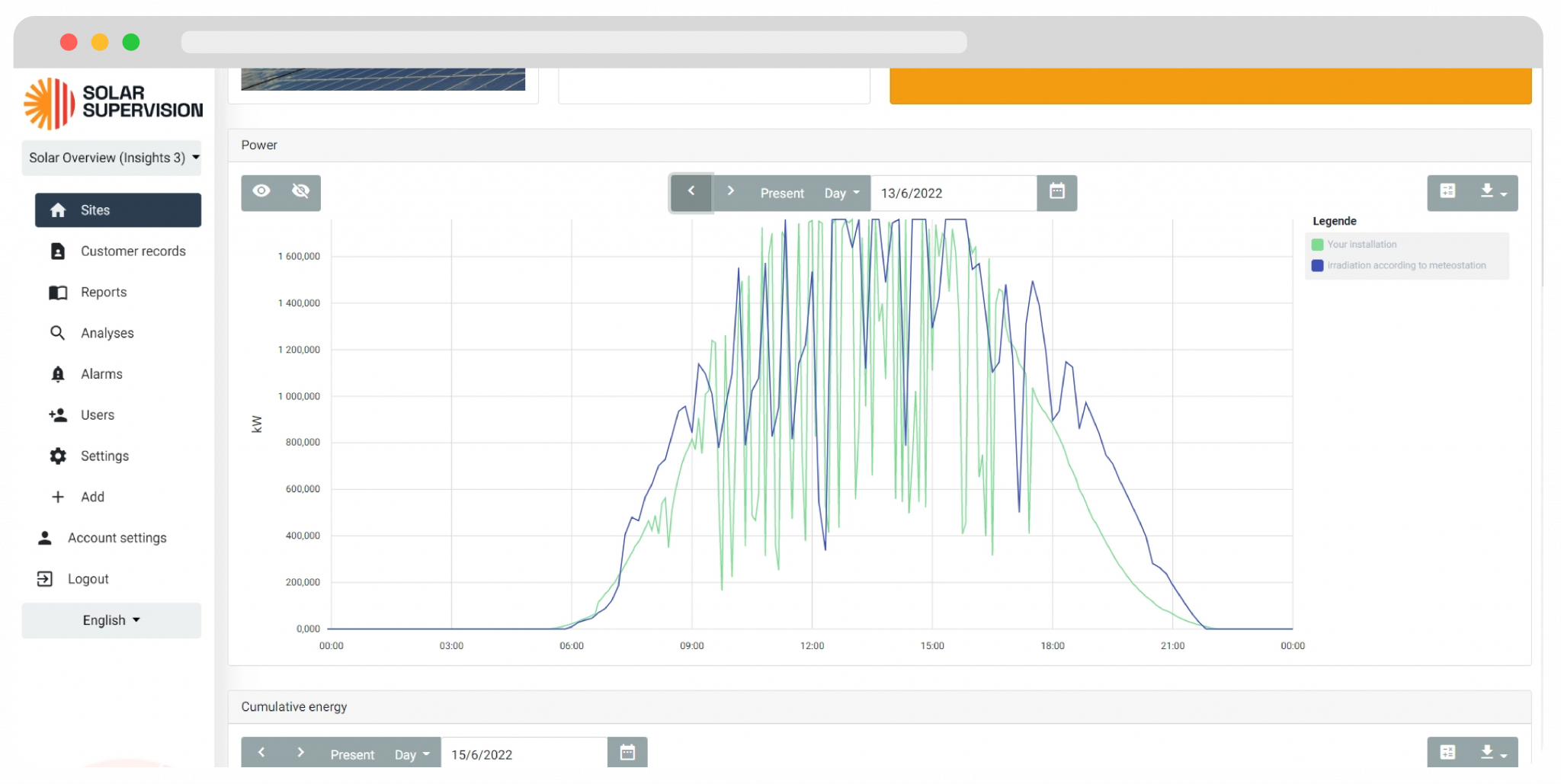The width and height of the screenshot is (1561, 784).
Task: Open the Day interval dropdown on Power chart
Action: point(841,193)
